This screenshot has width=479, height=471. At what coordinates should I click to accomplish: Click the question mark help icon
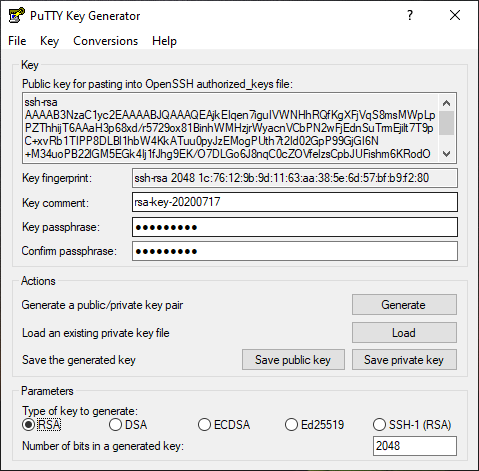(410, 15)
